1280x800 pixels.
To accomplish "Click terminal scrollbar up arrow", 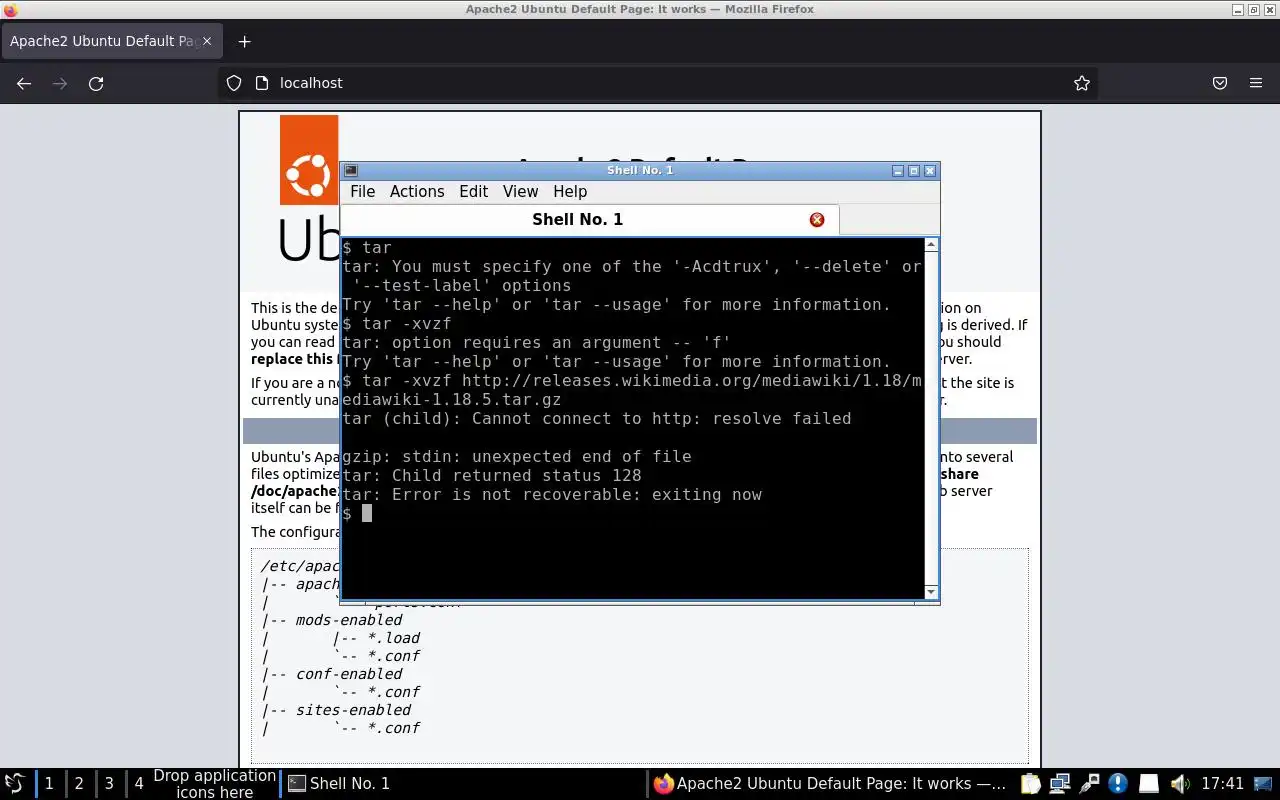I will pos(932,245).
